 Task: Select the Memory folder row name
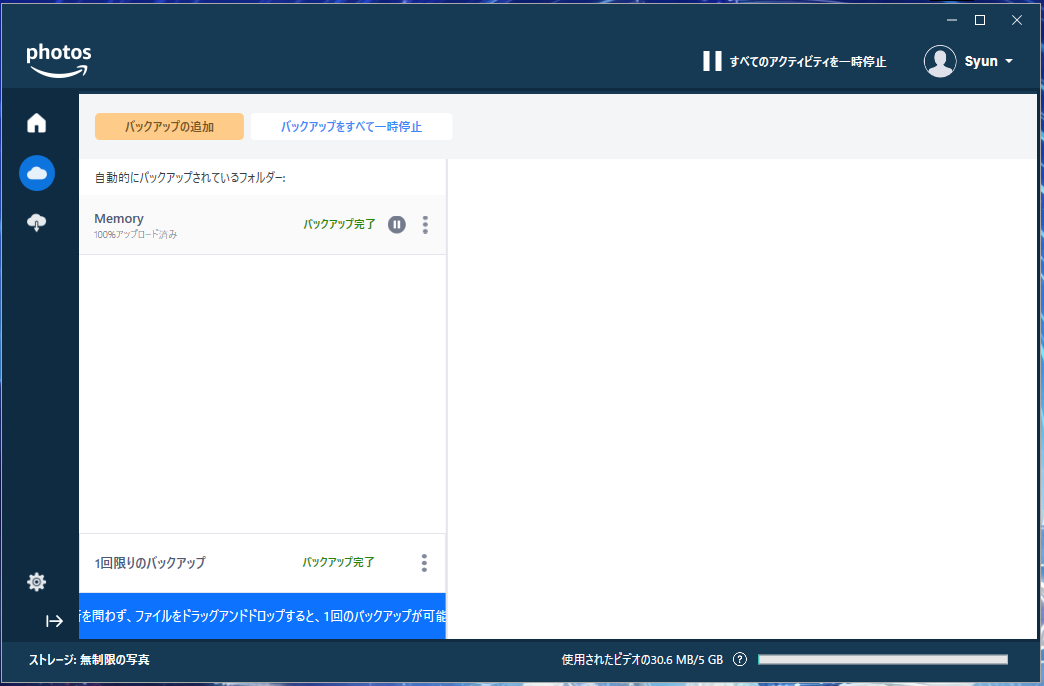coord(119,218)
